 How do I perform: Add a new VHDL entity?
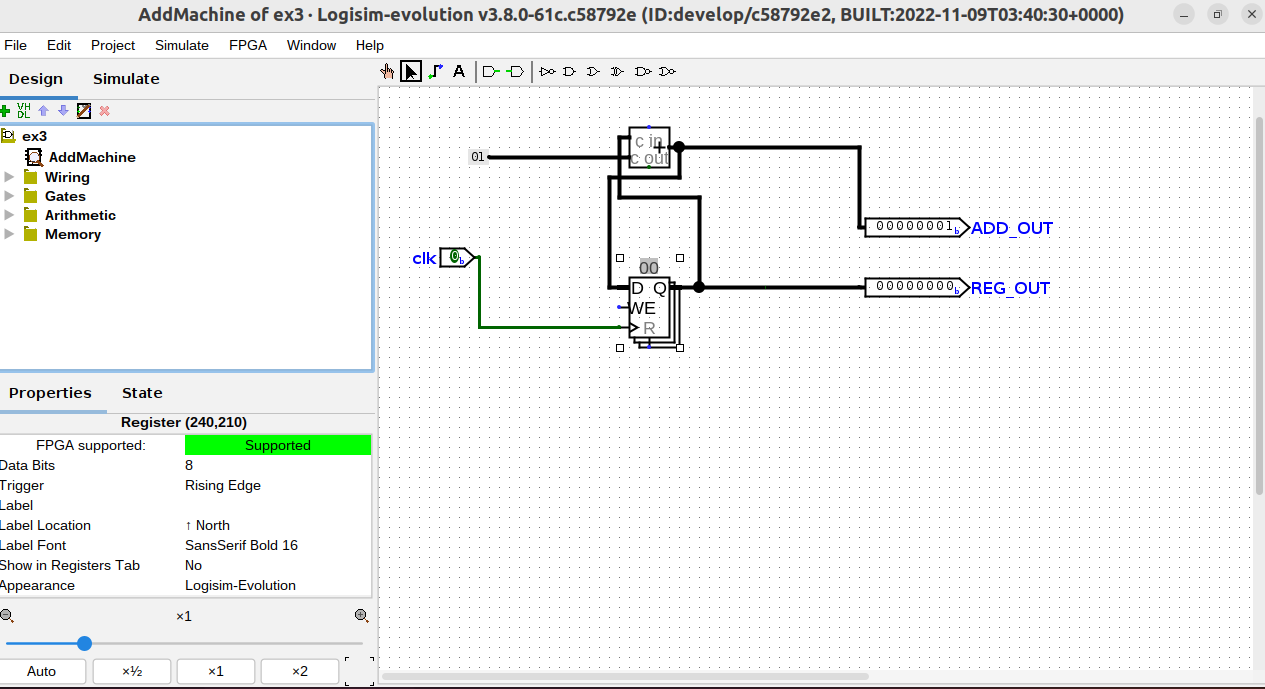tap(24, 110)
